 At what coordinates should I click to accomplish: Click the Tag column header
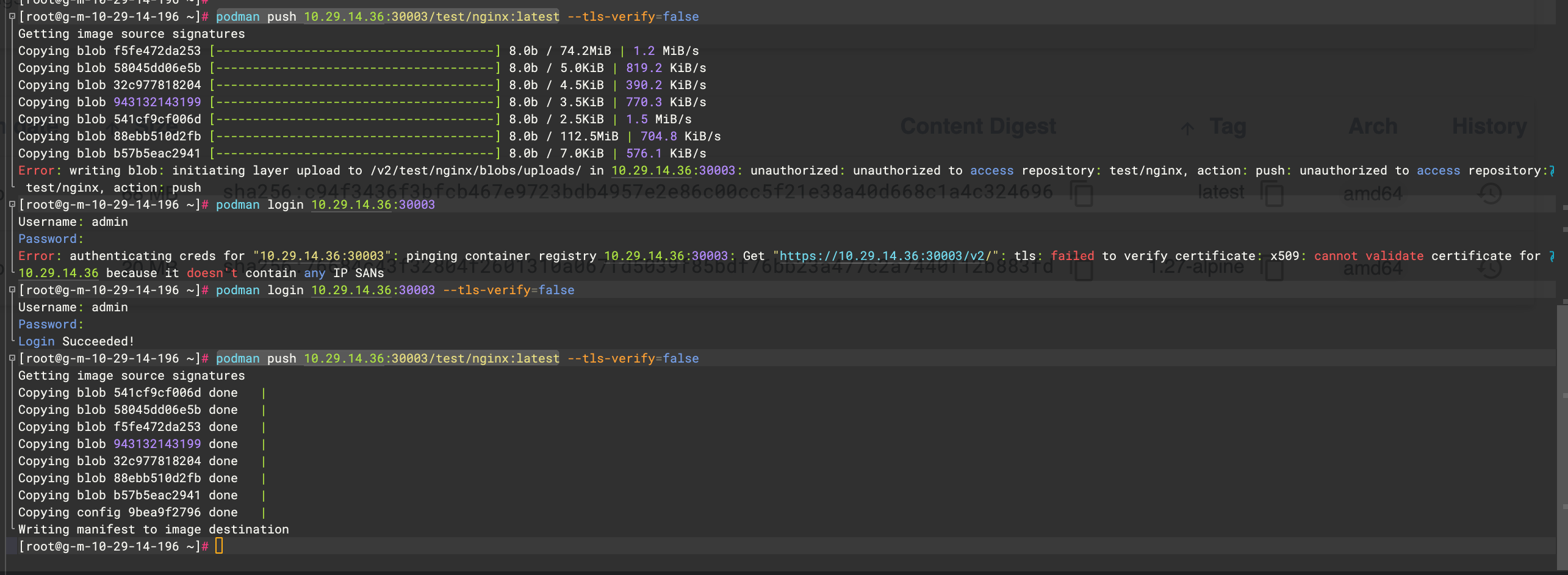(x=1228, y=126)
